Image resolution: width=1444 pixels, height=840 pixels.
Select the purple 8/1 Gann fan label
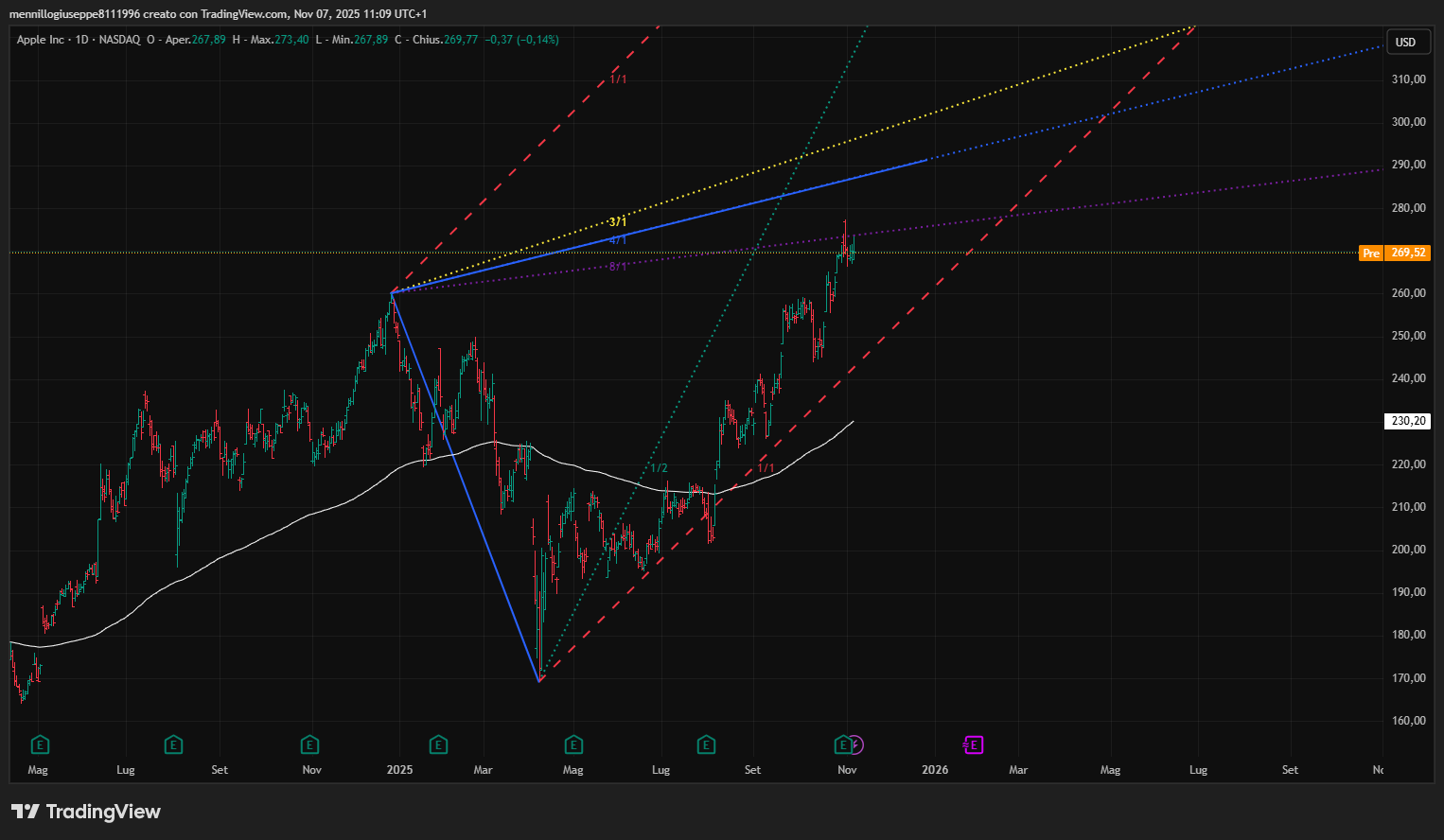618,267
